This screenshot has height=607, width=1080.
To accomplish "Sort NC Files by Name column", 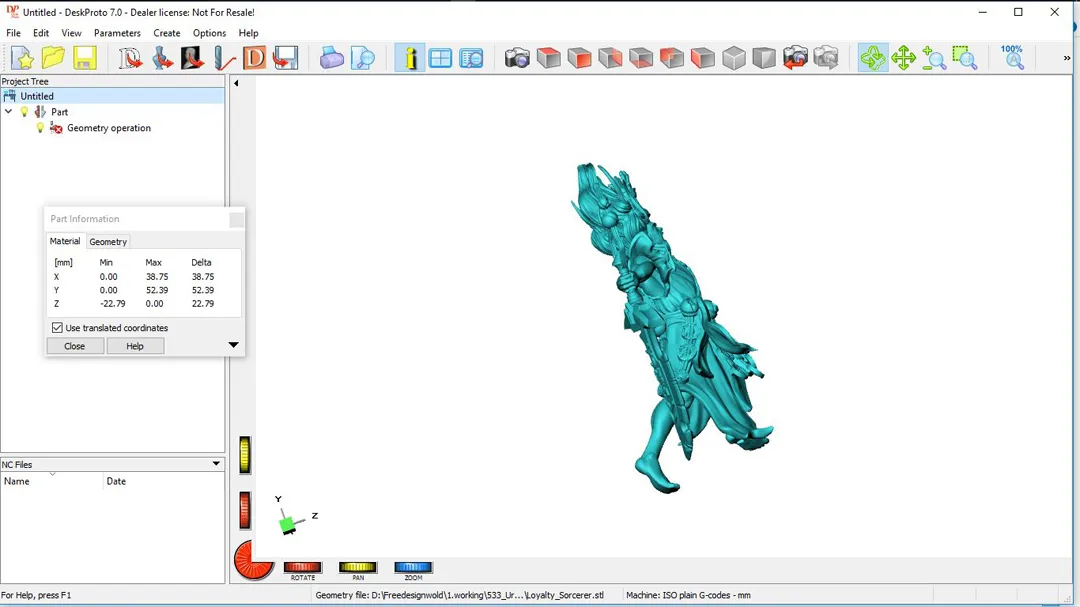I will (x=52, y=481).
